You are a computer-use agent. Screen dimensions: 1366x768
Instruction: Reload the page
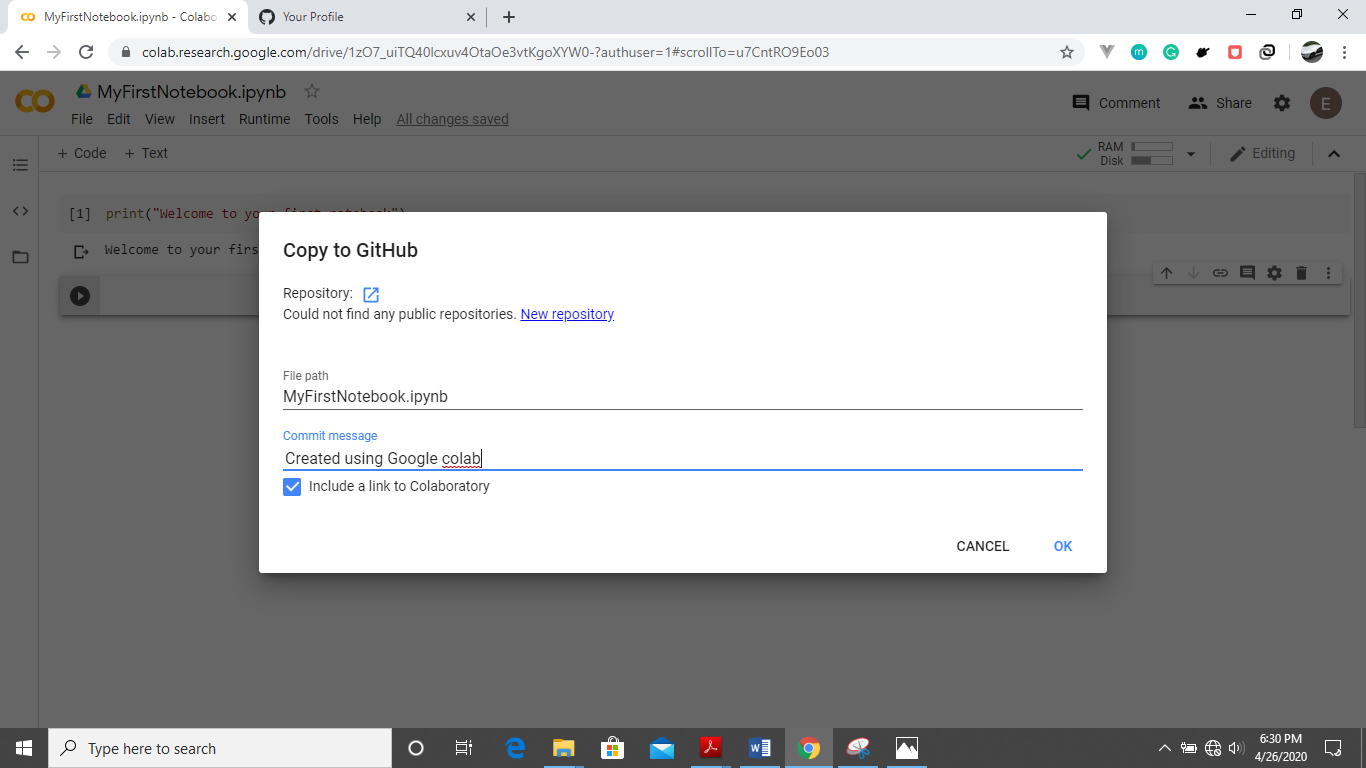[x=86, y=52]
